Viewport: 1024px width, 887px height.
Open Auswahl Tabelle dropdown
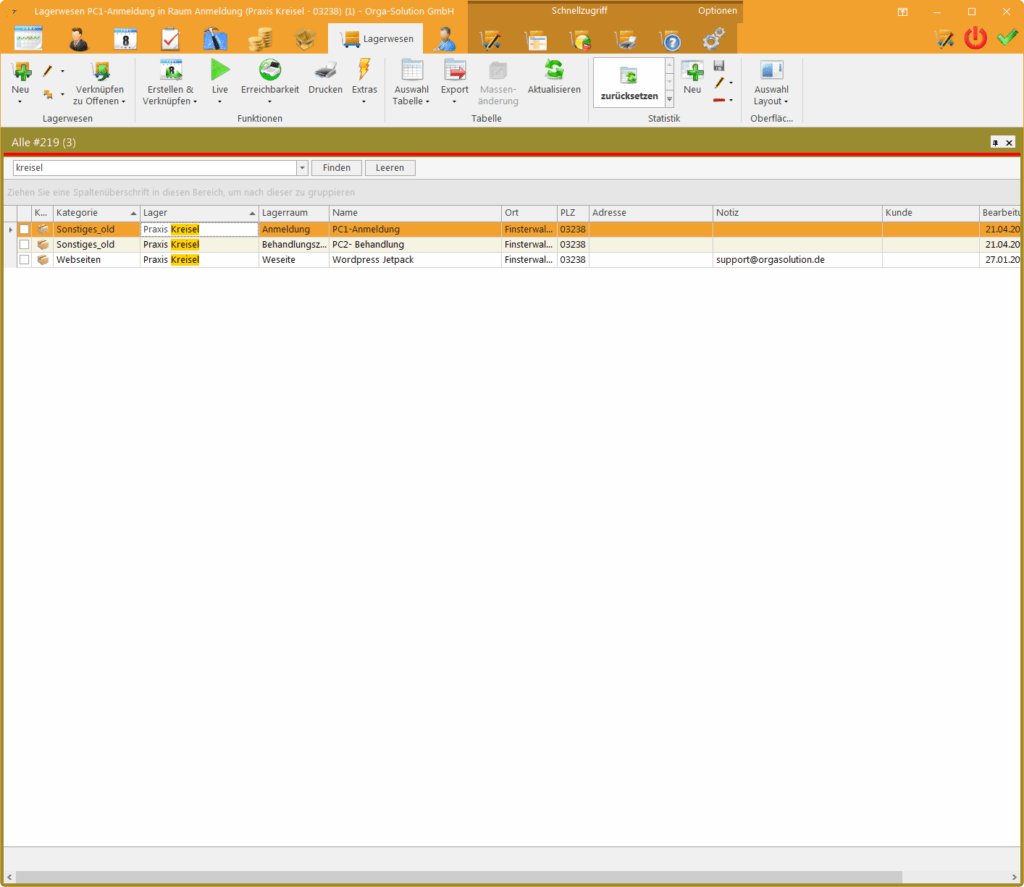[x=411, y=95]
